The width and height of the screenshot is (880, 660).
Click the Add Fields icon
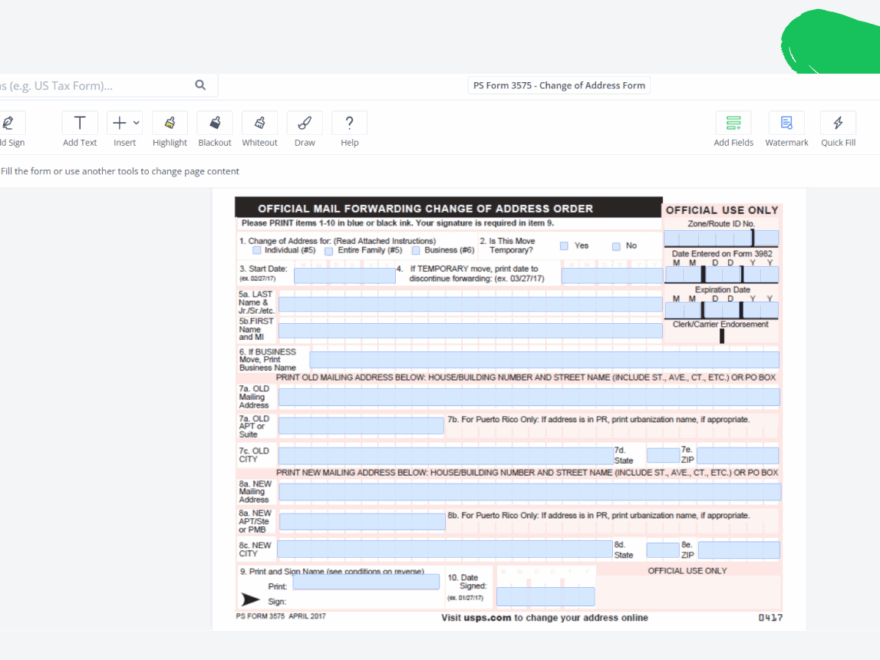tap(734, 123)
